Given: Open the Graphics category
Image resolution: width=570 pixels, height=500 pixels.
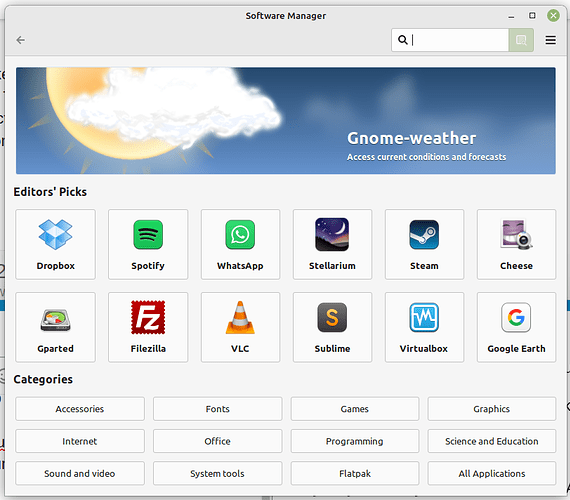Looking at the screenshot, I should pyautogui.click(x=492, y=409).
